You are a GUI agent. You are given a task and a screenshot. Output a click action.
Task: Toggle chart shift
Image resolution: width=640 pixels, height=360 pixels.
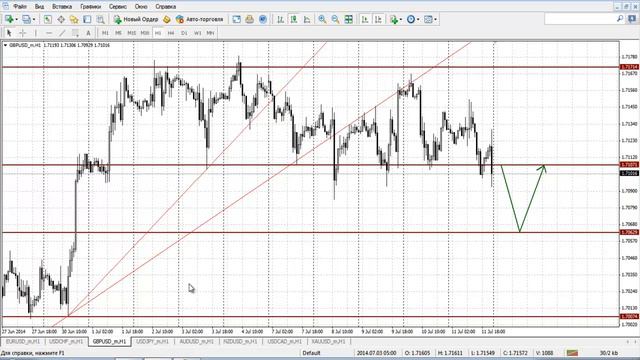coord(378,19)
